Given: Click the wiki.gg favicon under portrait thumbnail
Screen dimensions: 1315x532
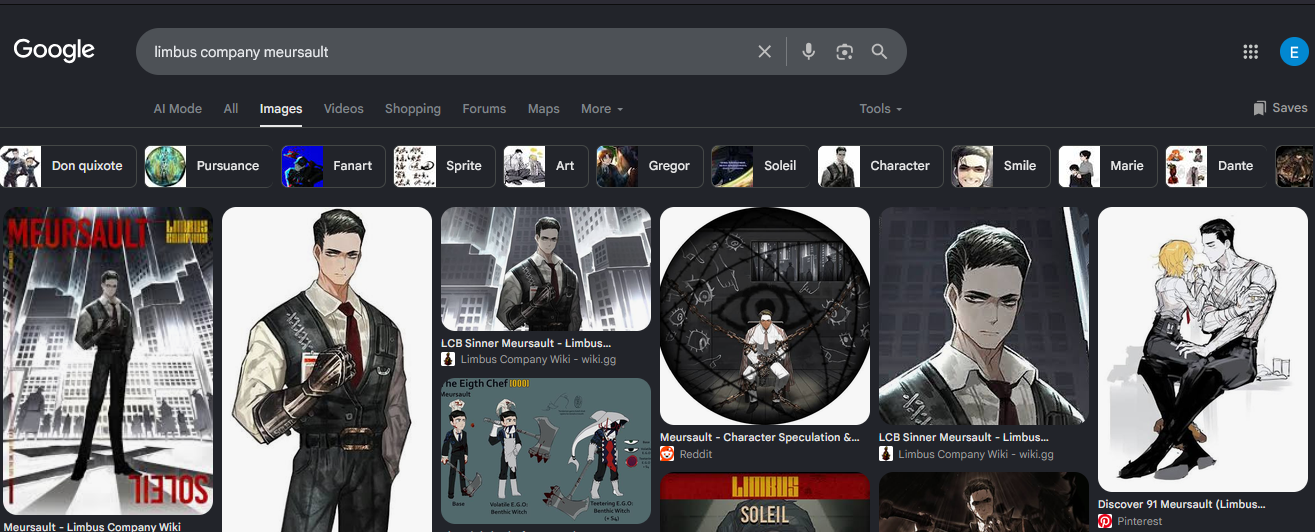Looking at the screenshot, I should tap(886, 454).
